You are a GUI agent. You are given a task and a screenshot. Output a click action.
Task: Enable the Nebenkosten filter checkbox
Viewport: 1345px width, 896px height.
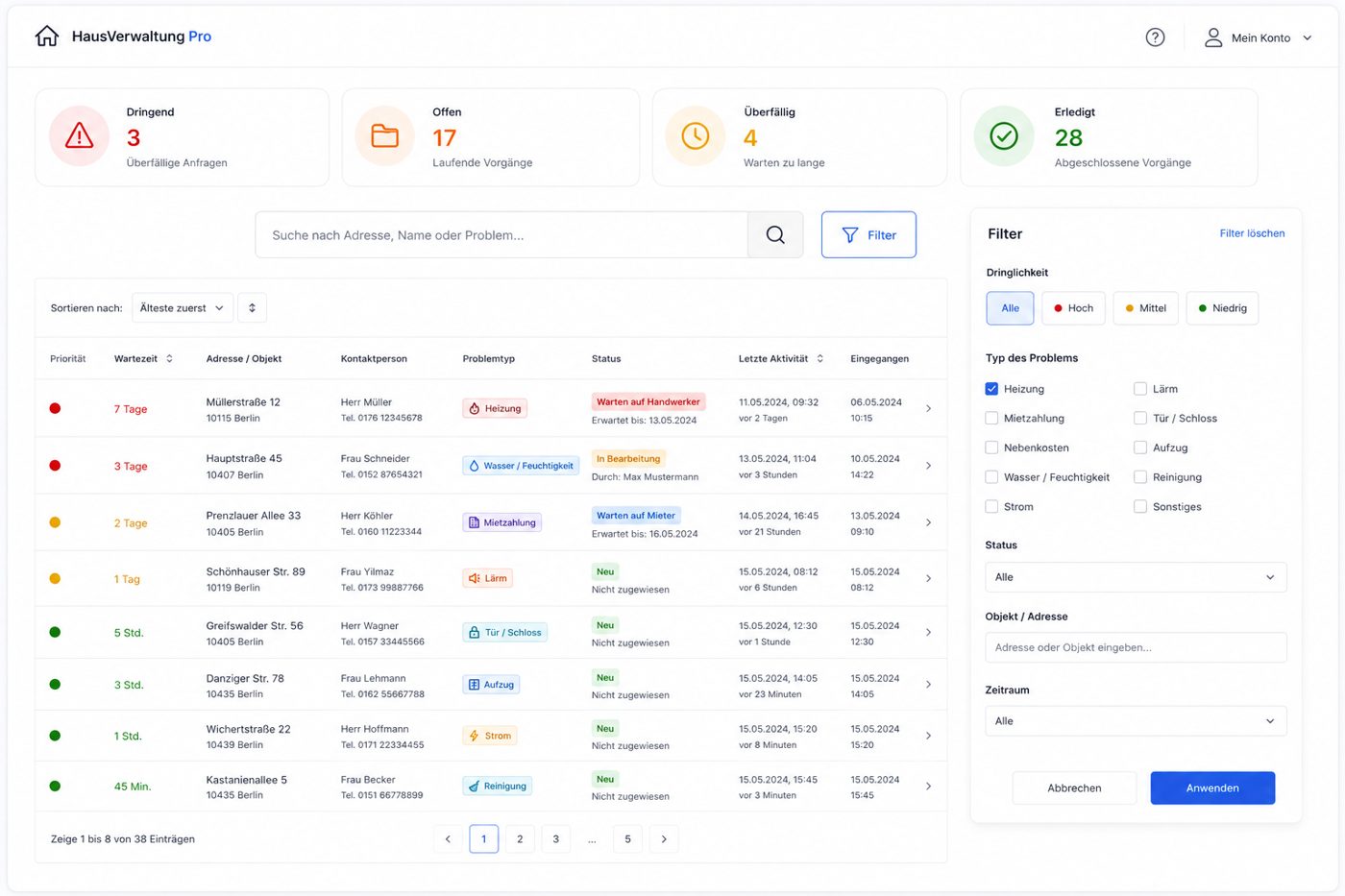991,448
